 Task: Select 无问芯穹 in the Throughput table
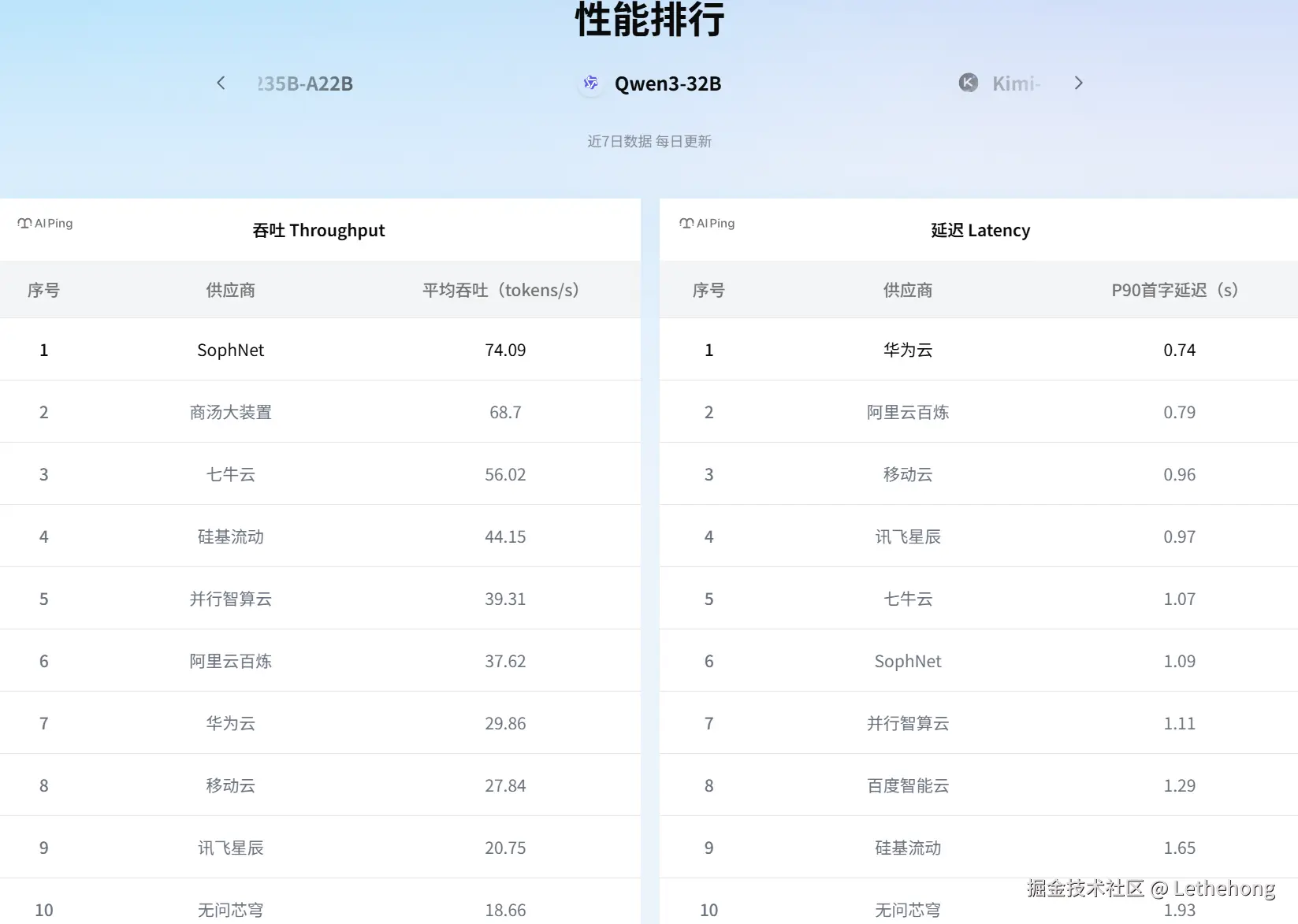point(231,910)
